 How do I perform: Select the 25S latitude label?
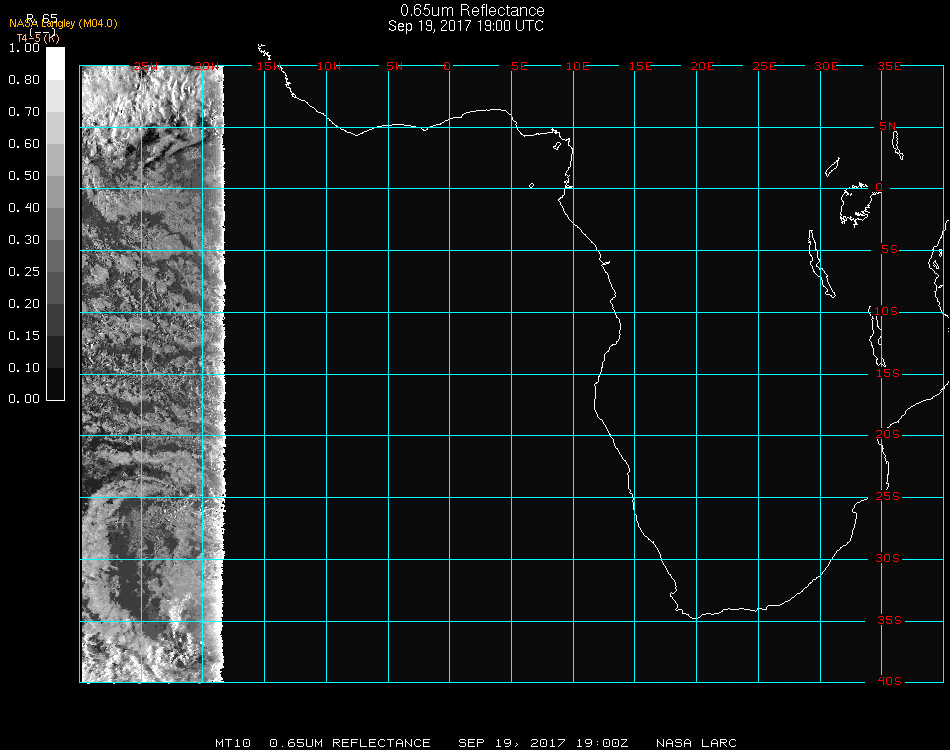(x=888, y=497)
